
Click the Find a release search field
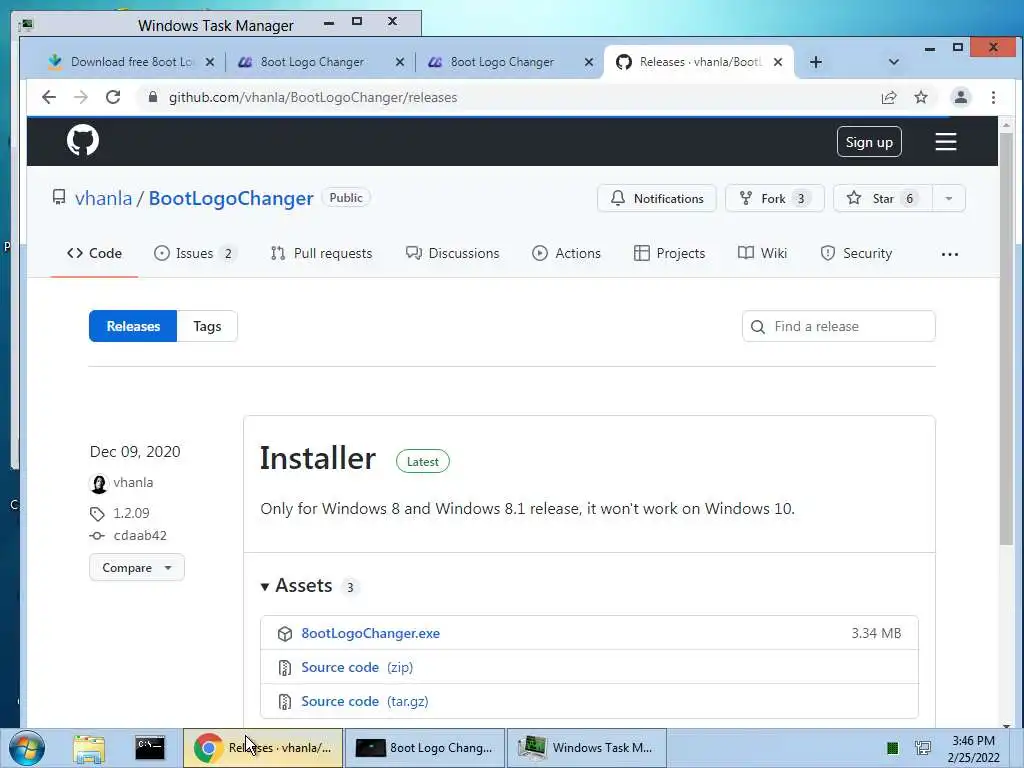pyautogui.click(x=839, y=326)
